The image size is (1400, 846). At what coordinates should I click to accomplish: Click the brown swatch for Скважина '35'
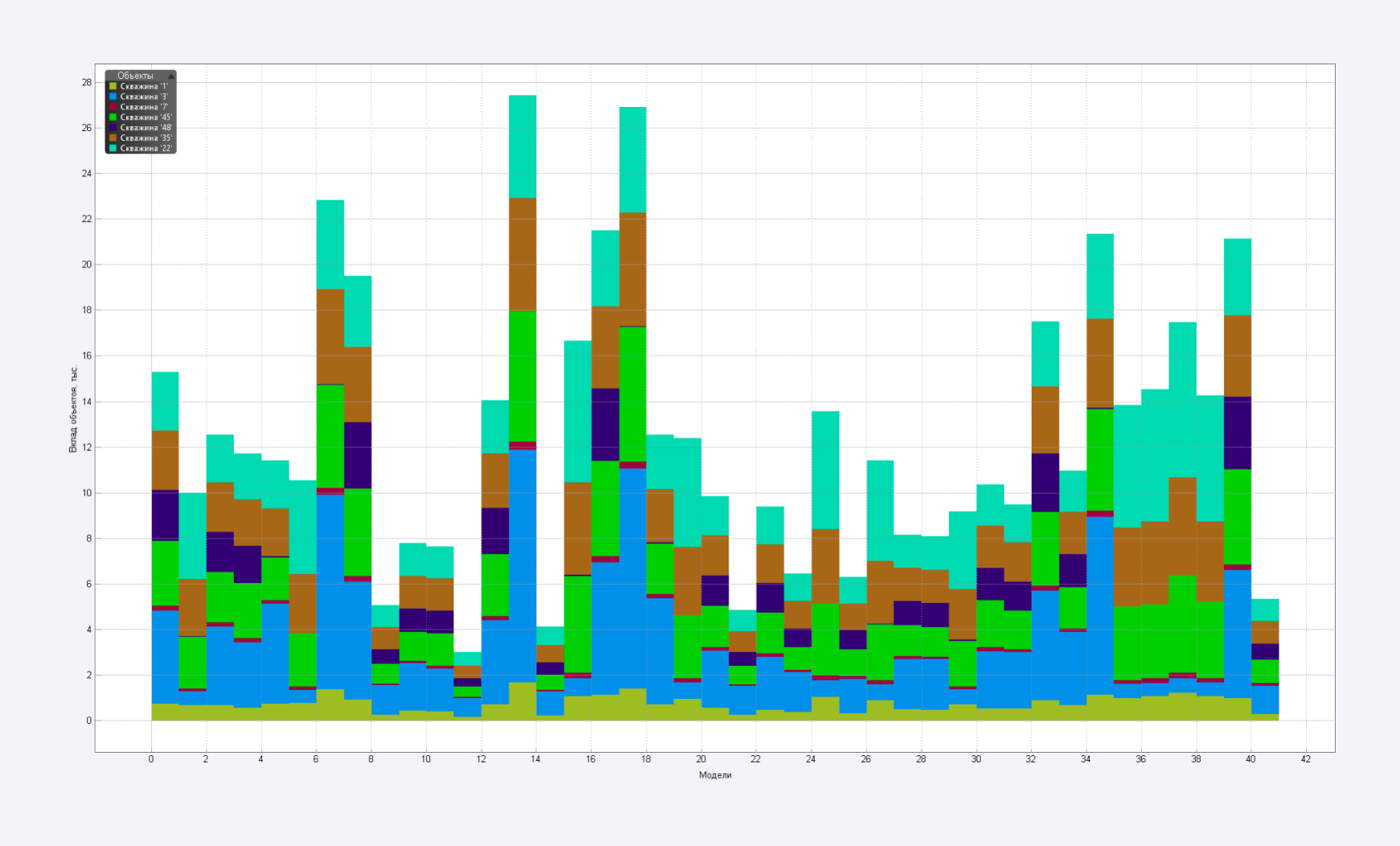click(x=113, y=138)
